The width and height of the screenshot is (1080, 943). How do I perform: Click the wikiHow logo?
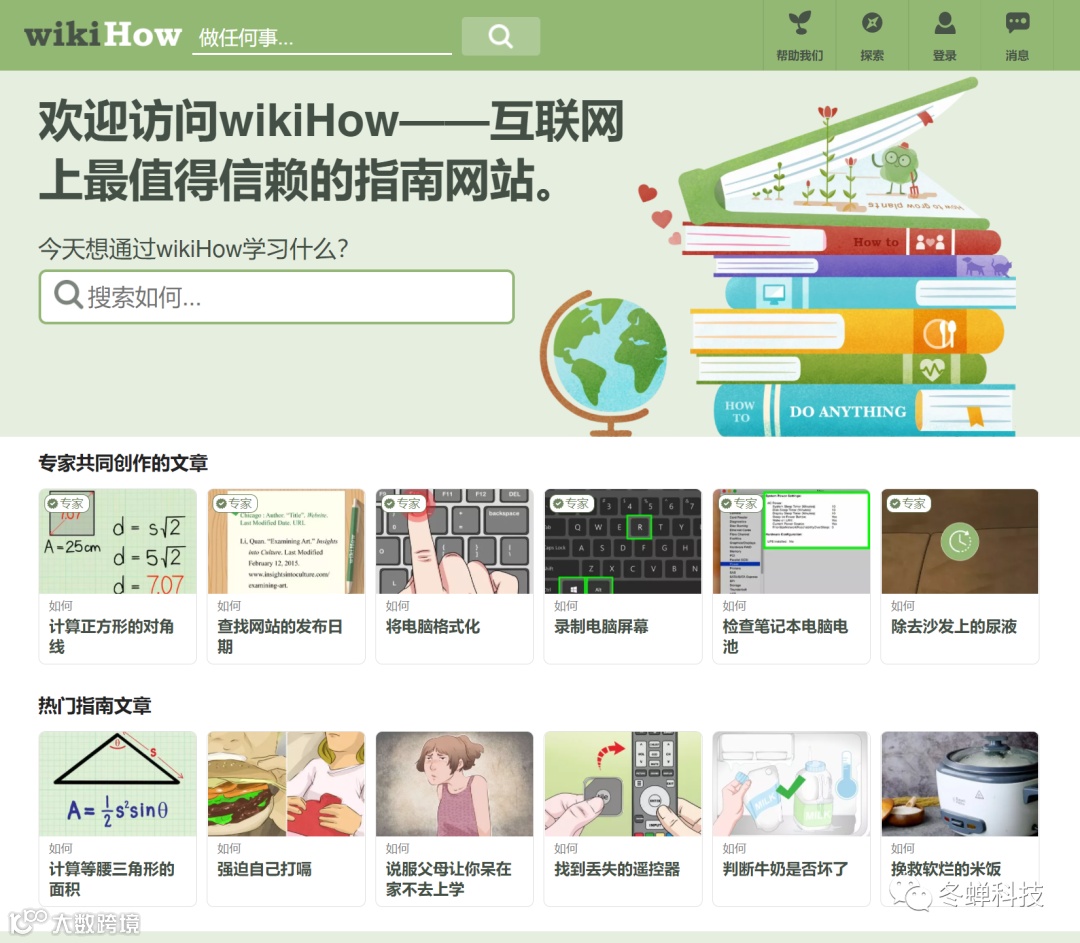[103, 34]
